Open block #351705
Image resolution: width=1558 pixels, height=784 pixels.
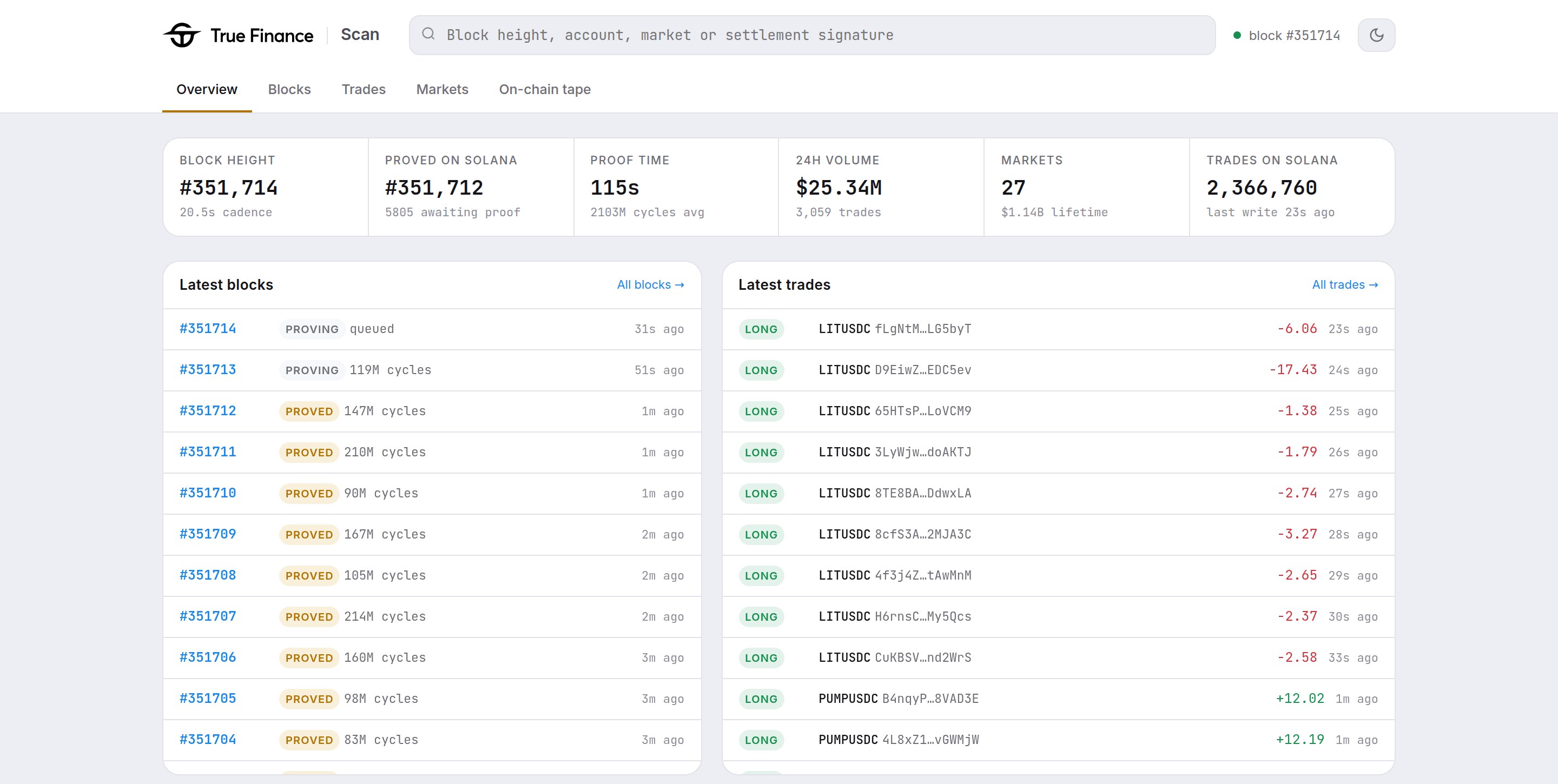click(207, 699)
